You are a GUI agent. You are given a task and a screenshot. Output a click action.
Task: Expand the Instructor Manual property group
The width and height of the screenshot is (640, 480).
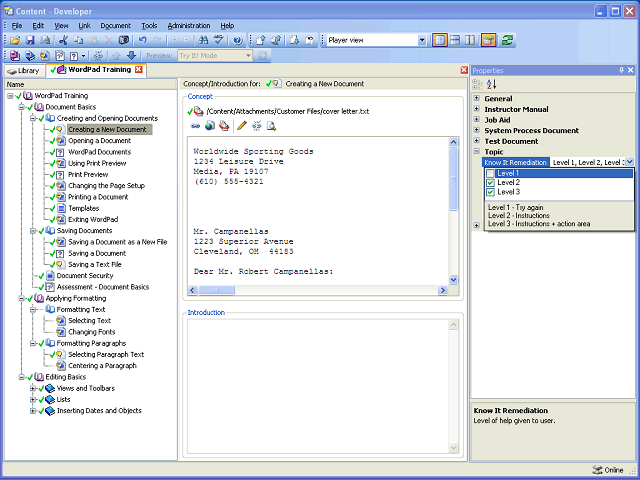[x=477, y=109]
